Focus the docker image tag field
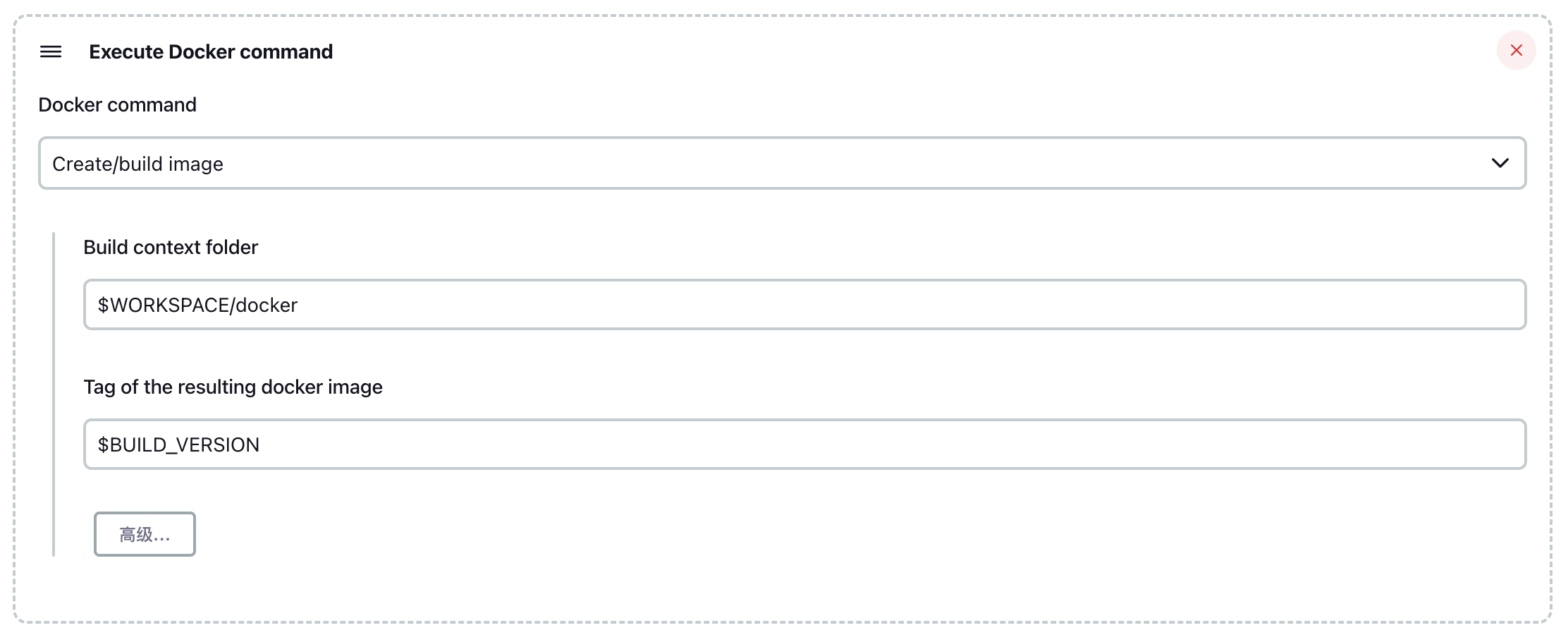1568x635 pixels. 805,444
